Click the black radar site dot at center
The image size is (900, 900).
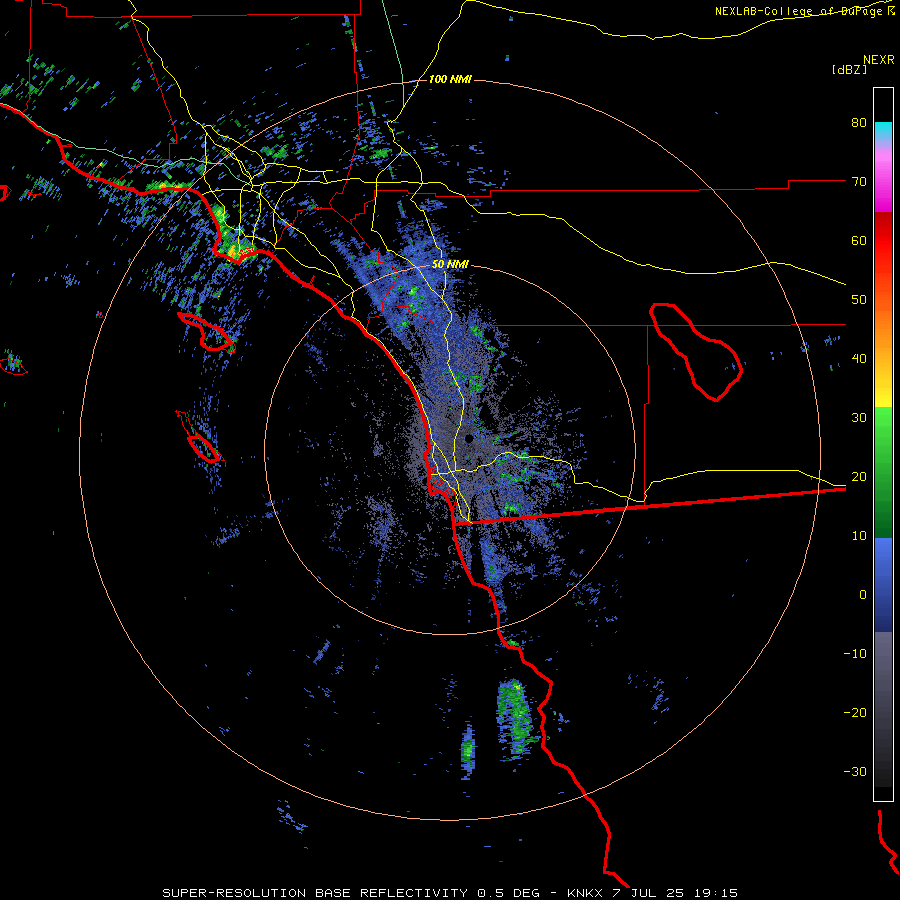coord(469,439)
